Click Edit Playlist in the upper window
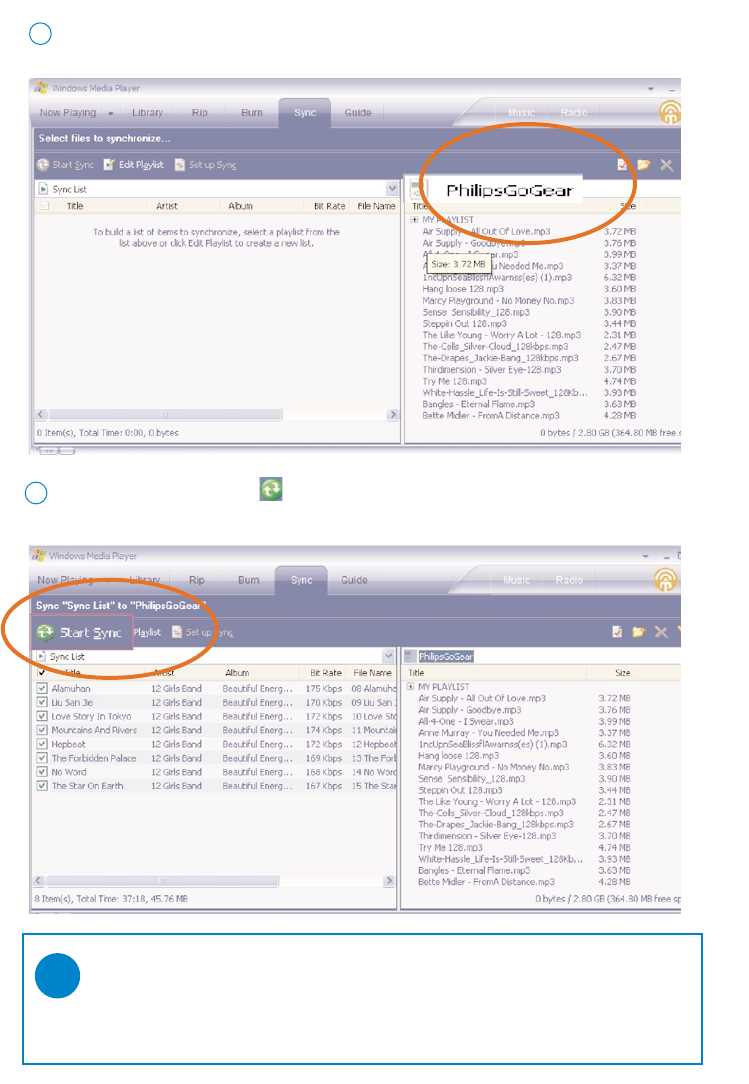The image size is (749, 1084). tap(134, 165)
